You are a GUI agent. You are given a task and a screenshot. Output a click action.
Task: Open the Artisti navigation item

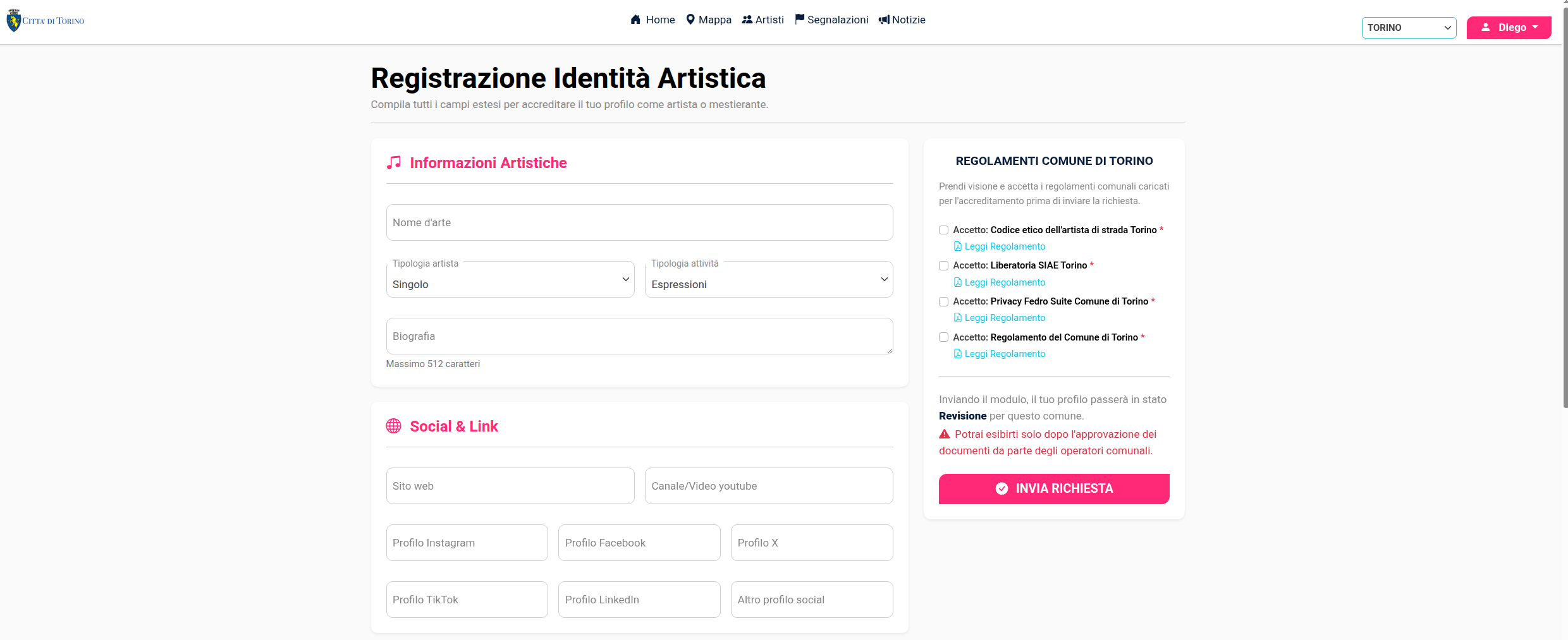[763, 20]
